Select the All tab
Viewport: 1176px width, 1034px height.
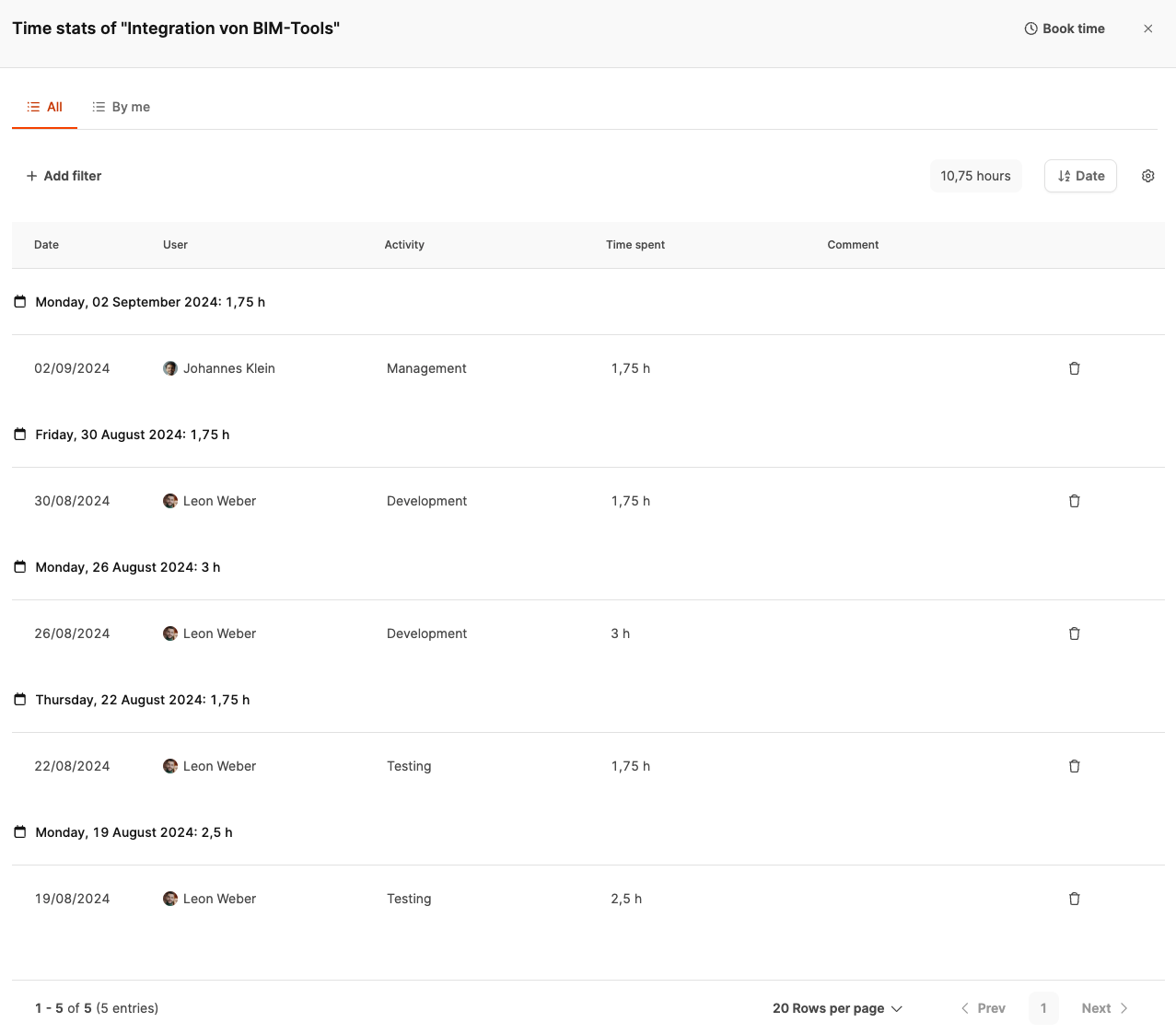[45, 107]
